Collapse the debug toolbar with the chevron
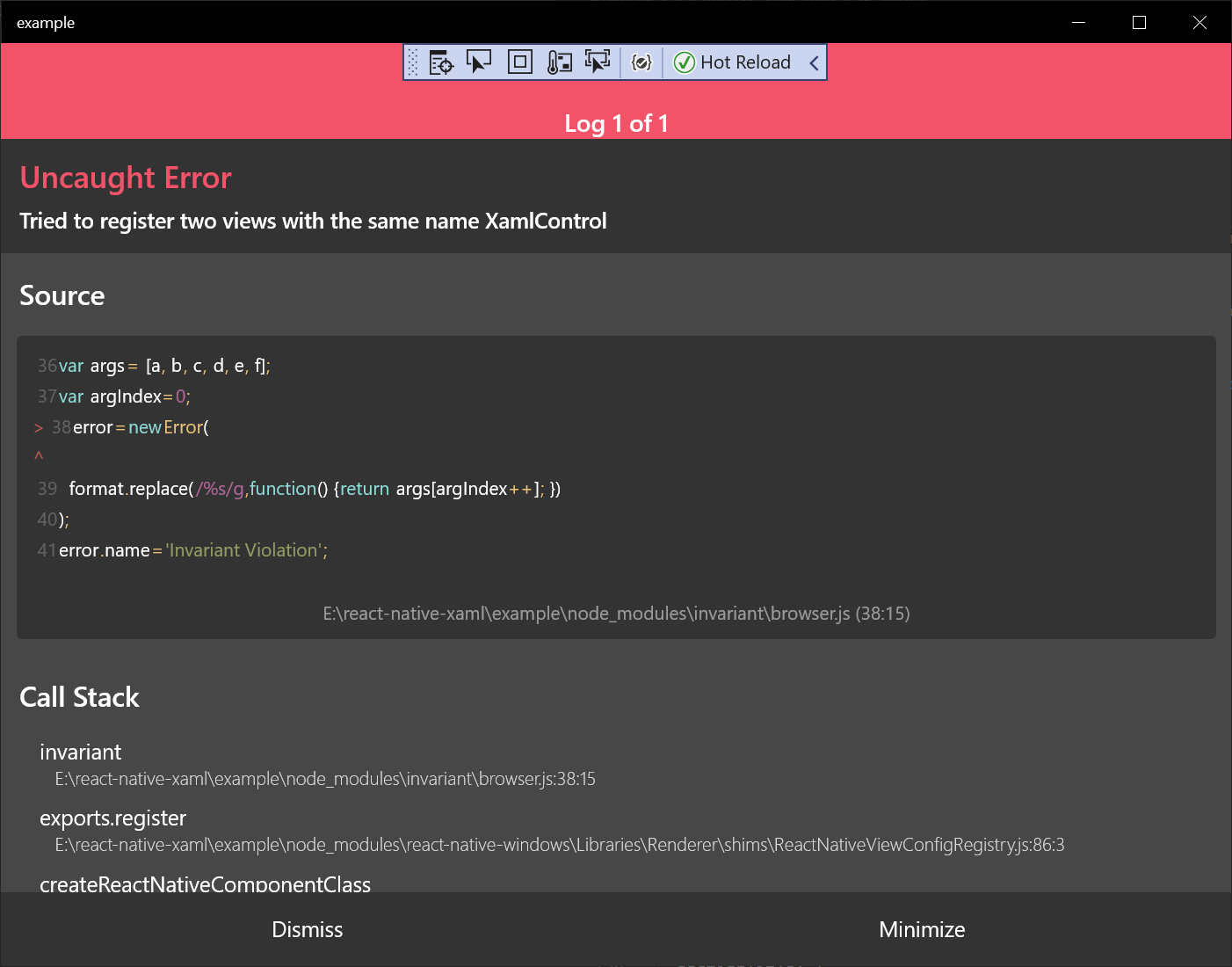1232x967 pixels. [x=814, y=62]
